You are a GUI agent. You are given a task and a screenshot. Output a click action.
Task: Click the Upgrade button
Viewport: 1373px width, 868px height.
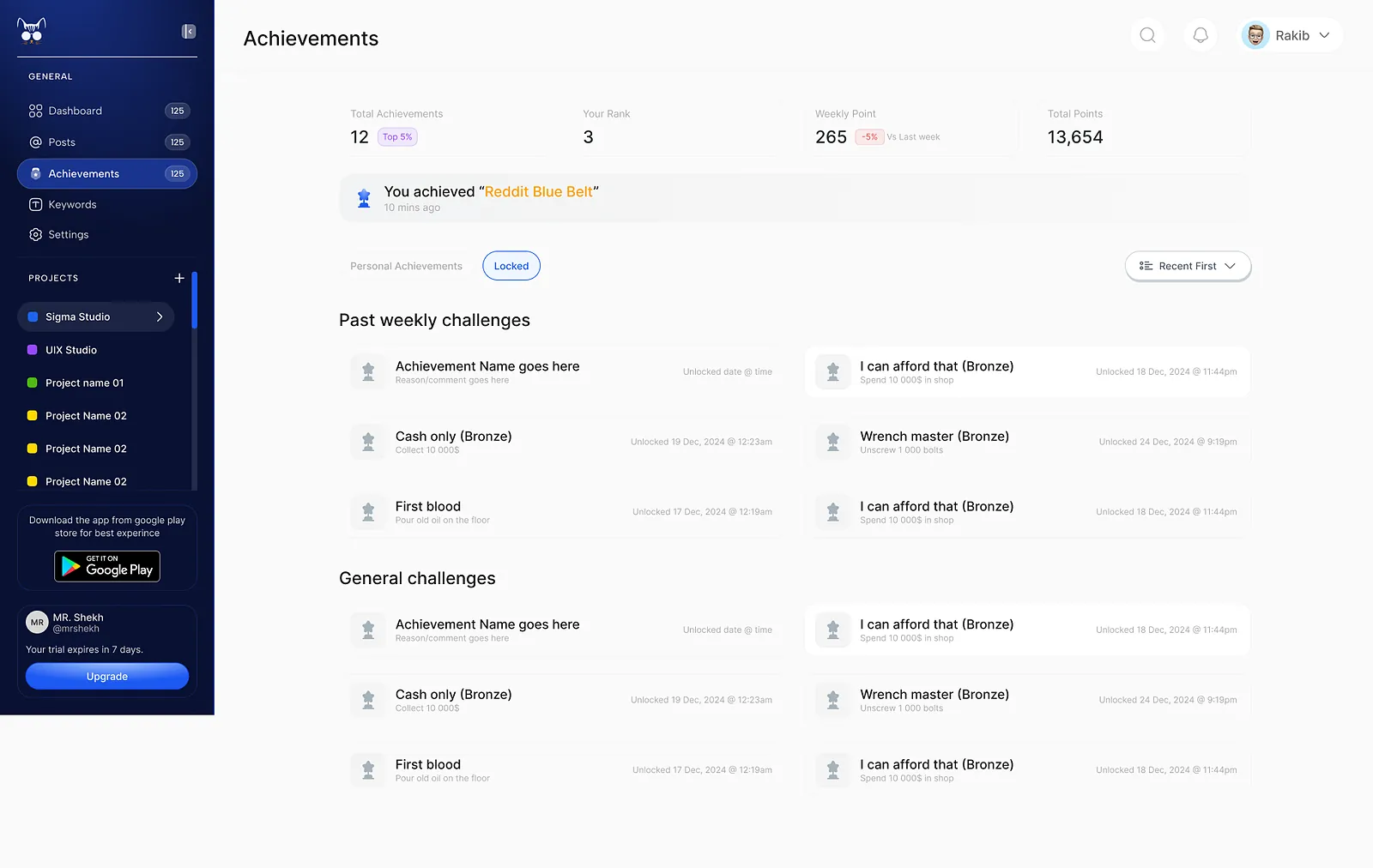coord(107,677)
